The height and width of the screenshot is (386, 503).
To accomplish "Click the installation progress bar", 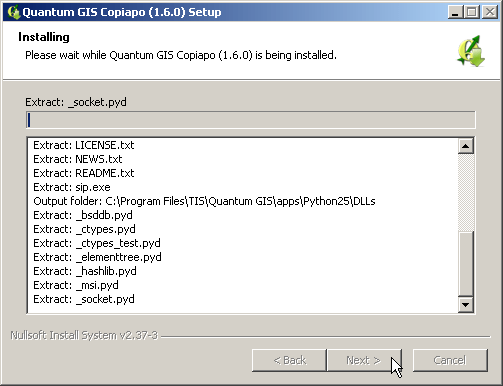I will tap(251, 120).
